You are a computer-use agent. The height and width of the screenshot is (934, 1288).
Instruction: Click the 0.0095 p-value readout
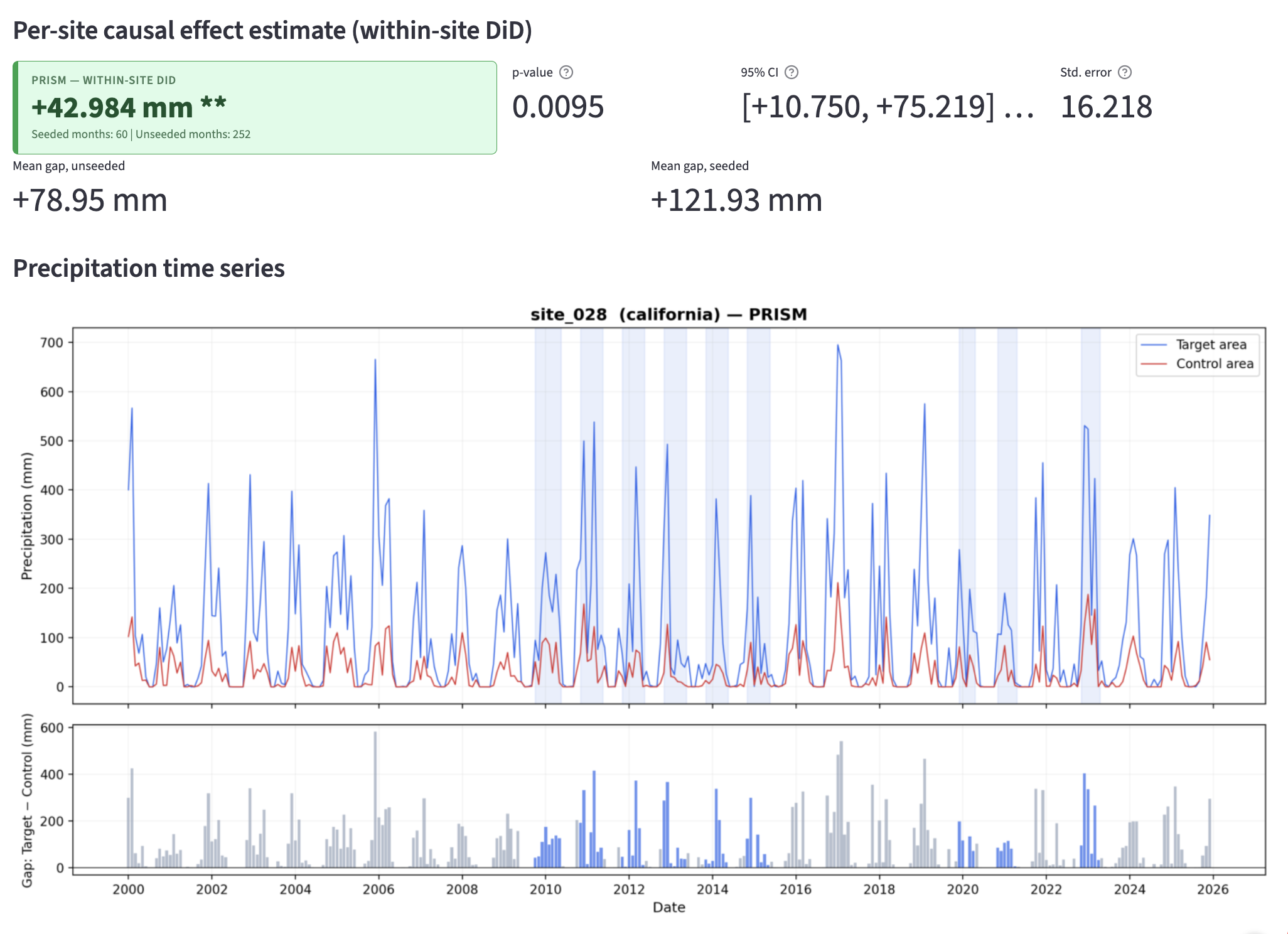557,107
